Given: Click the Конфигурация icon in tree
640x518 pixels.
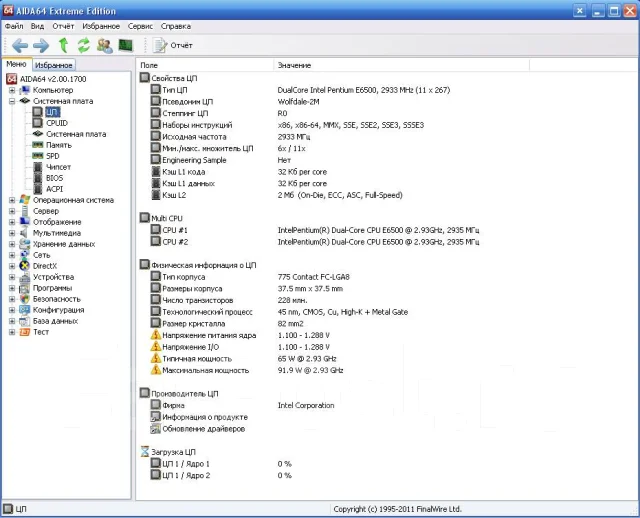Looking at the screenshot, I should click(25, 310).
